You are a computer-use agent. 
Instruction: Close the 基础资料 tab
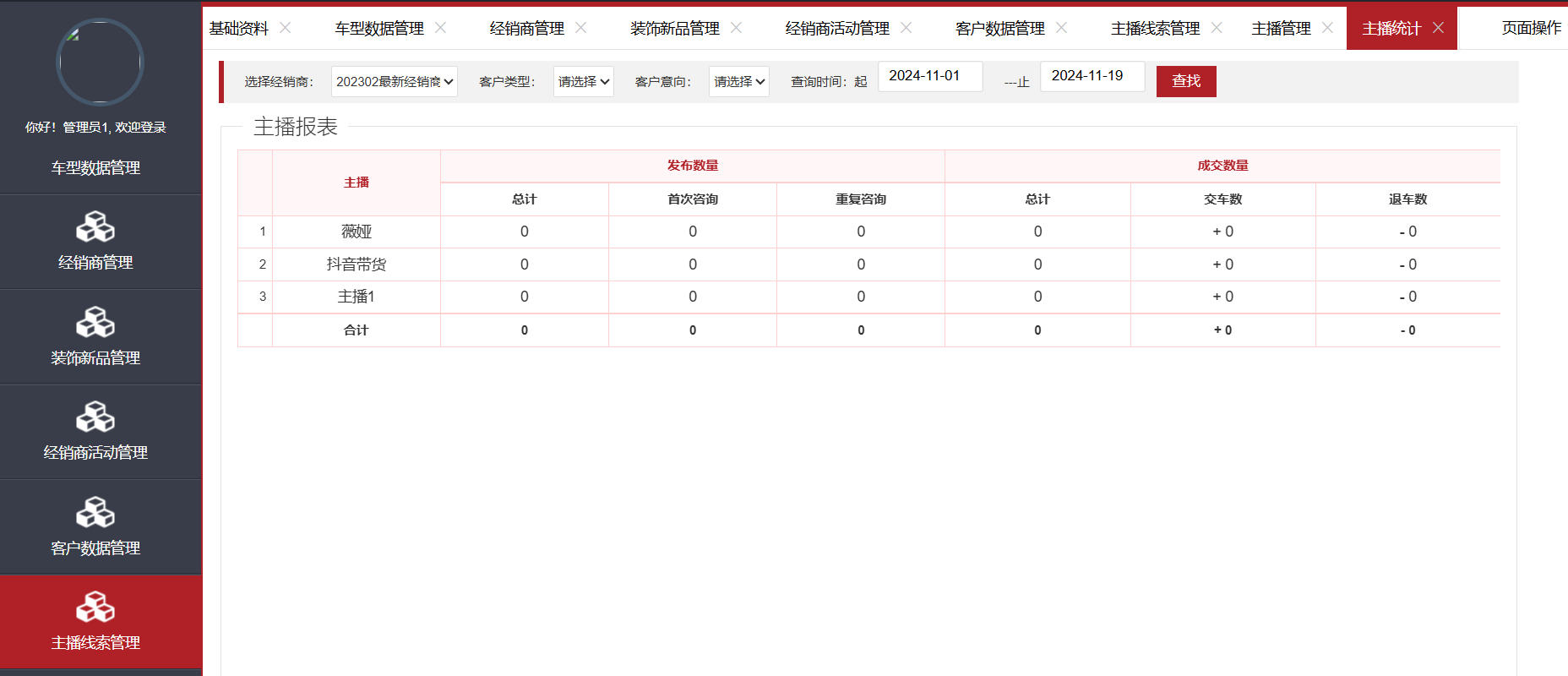pyautogui.click(x=286, y=28)
